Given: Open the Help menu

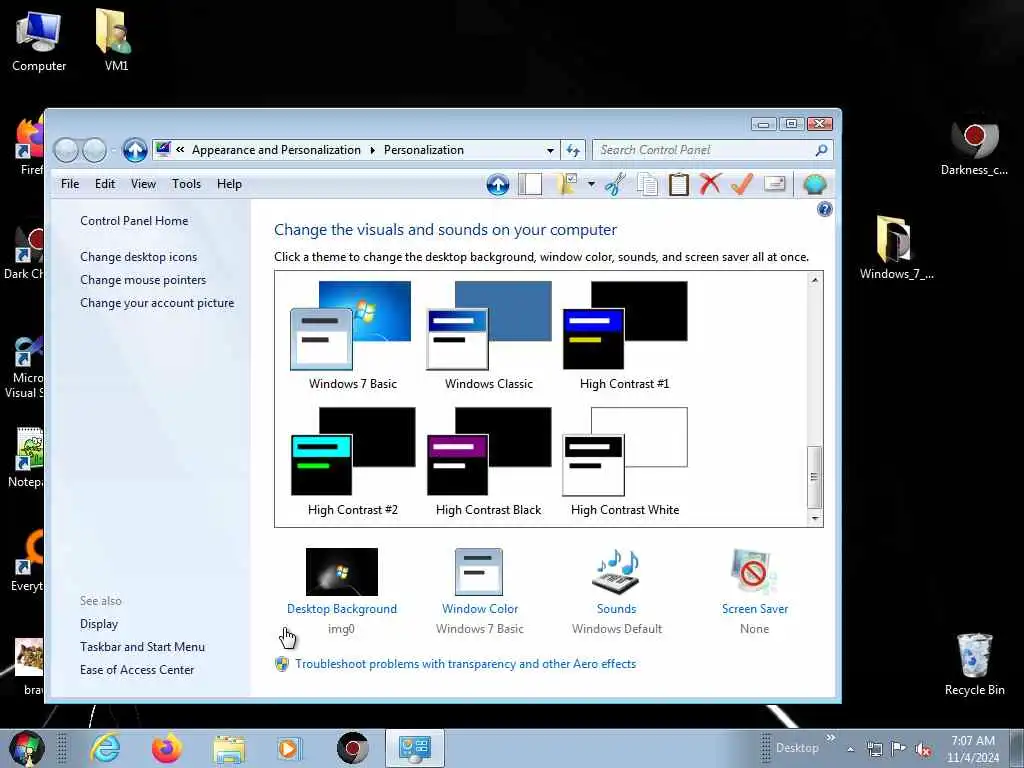Looking at the screenshot, I should 229,184.
